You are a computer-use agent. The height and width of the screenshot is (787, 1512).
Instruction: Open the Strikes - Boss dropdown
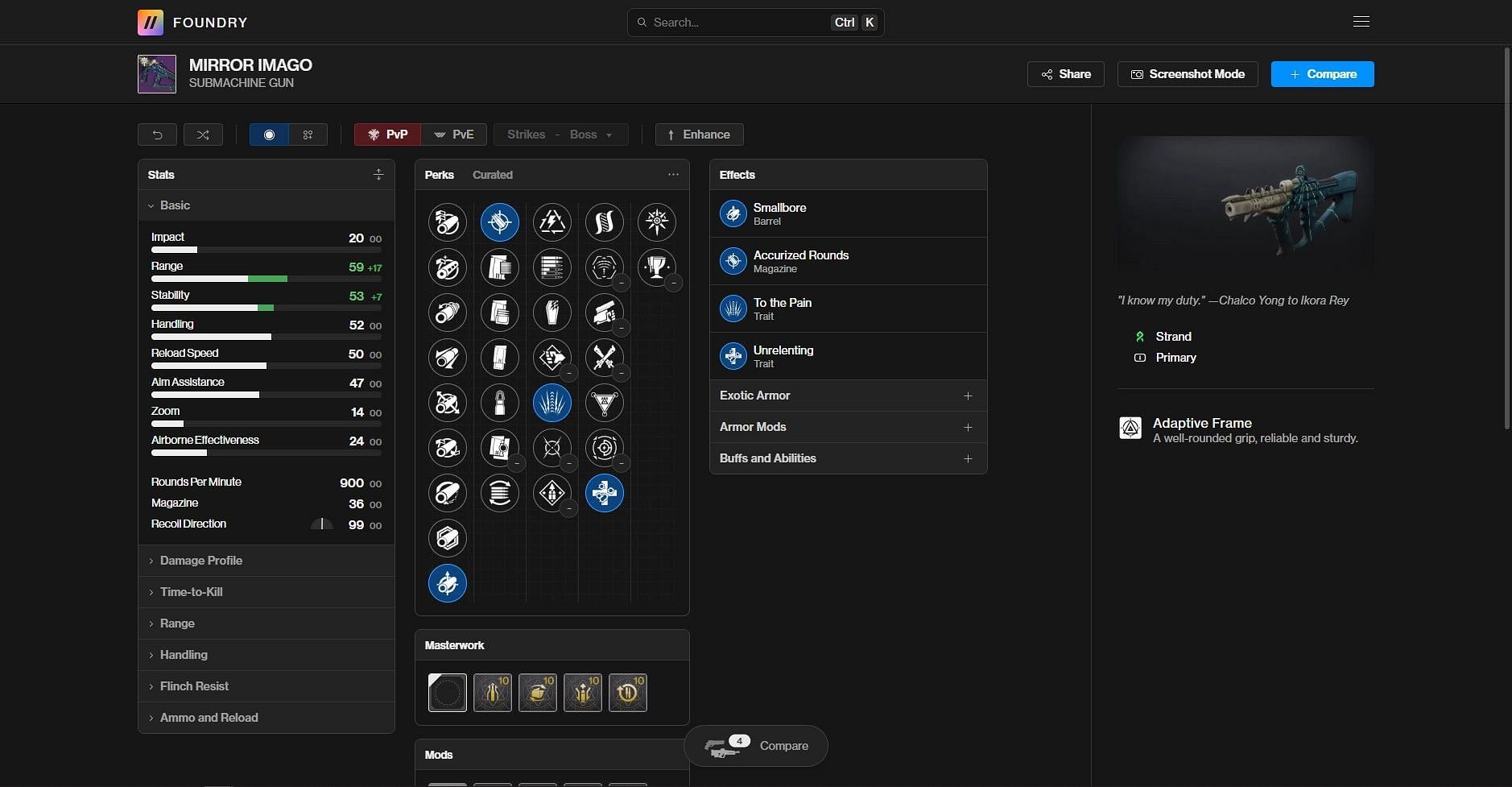560,135
